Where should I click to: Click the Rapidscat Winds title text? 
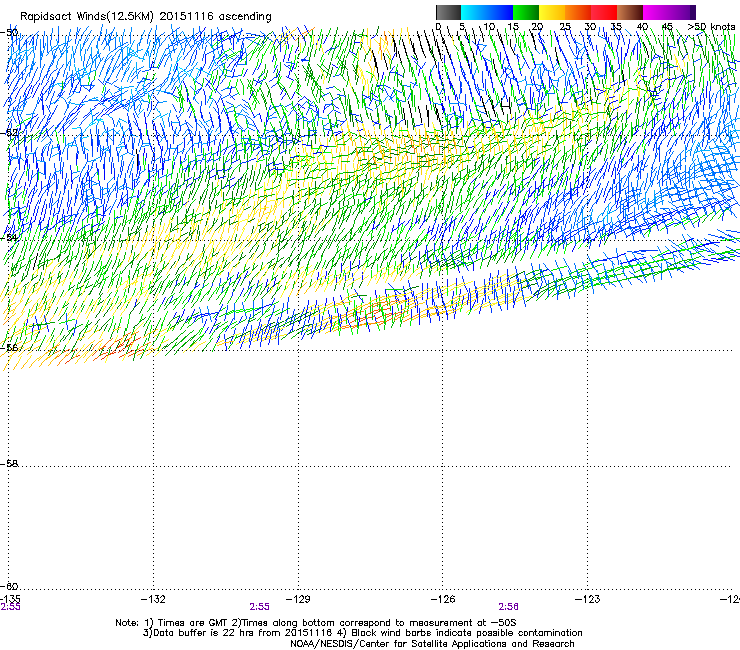pyautogui.click(x=146, y=16)
